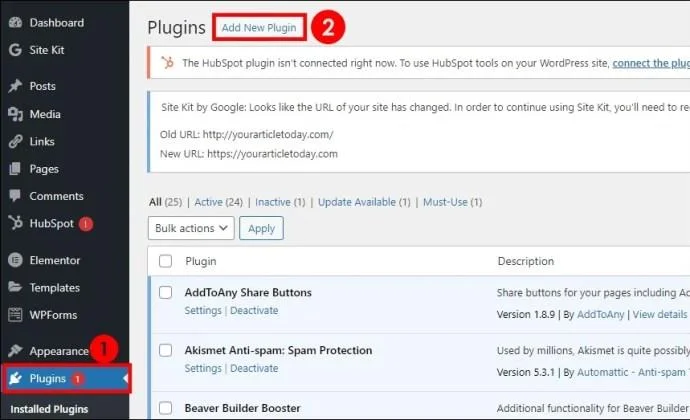Screen dimensions: 690x420
Task: Click the Plugins update count badge
Action: [77, 379]
